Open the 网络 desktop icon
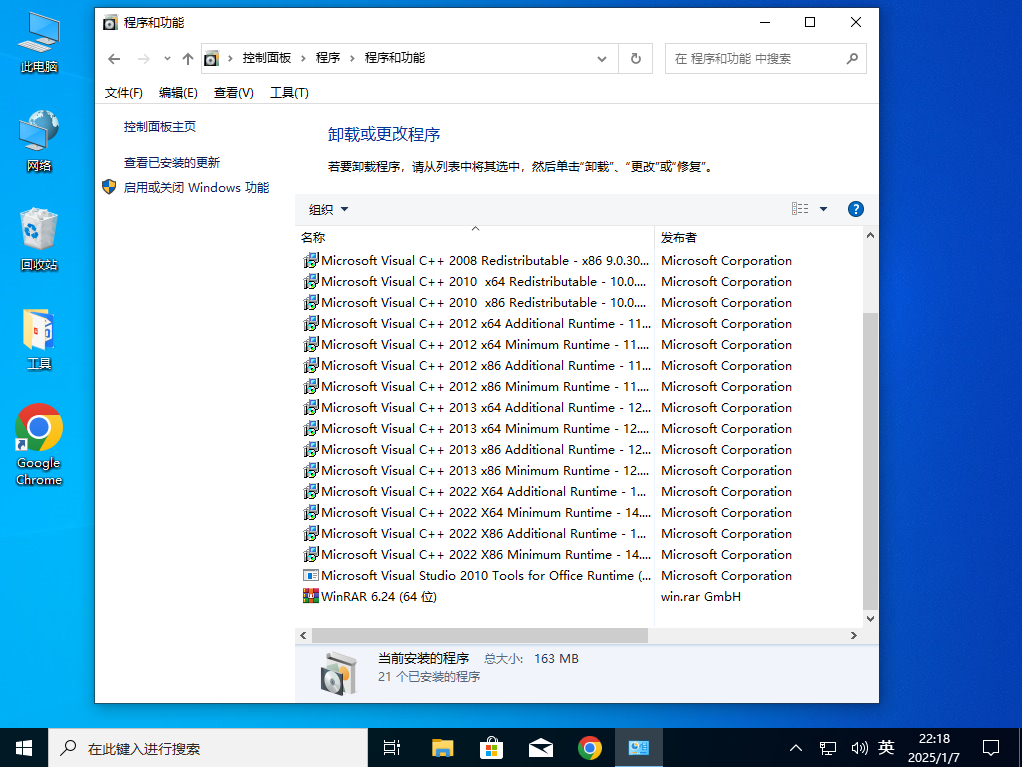 click(38, 135)
